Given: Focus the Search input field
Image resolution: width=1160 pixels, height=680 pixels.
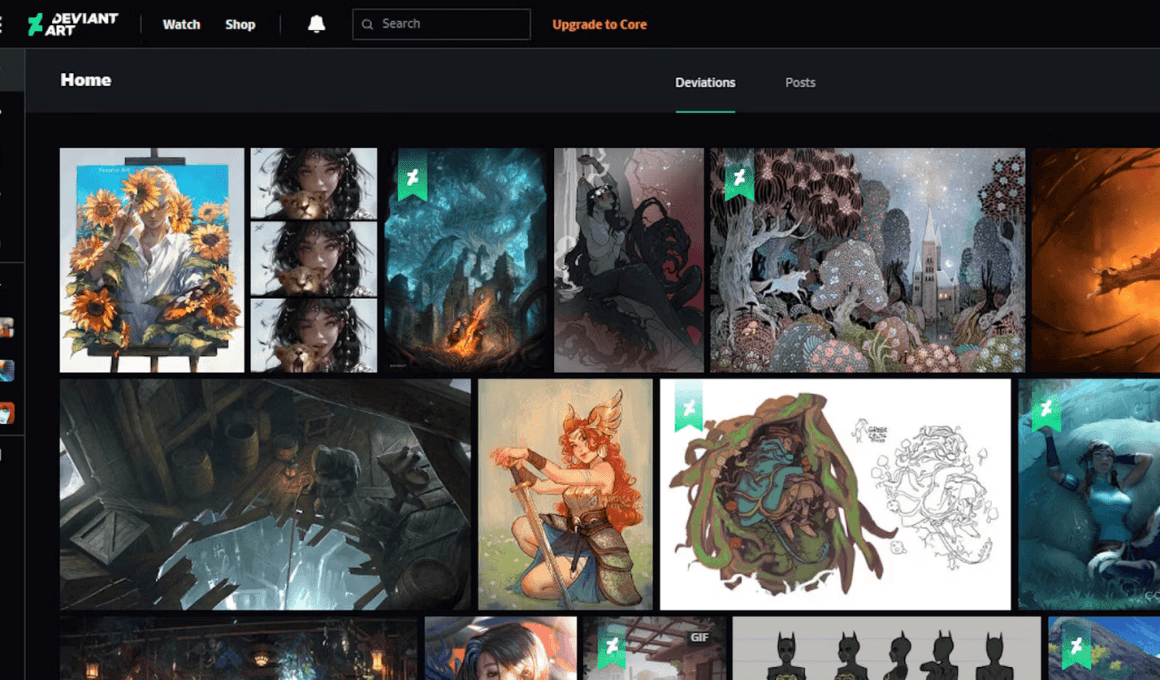Looking at the screenshot, I should 442,24.
